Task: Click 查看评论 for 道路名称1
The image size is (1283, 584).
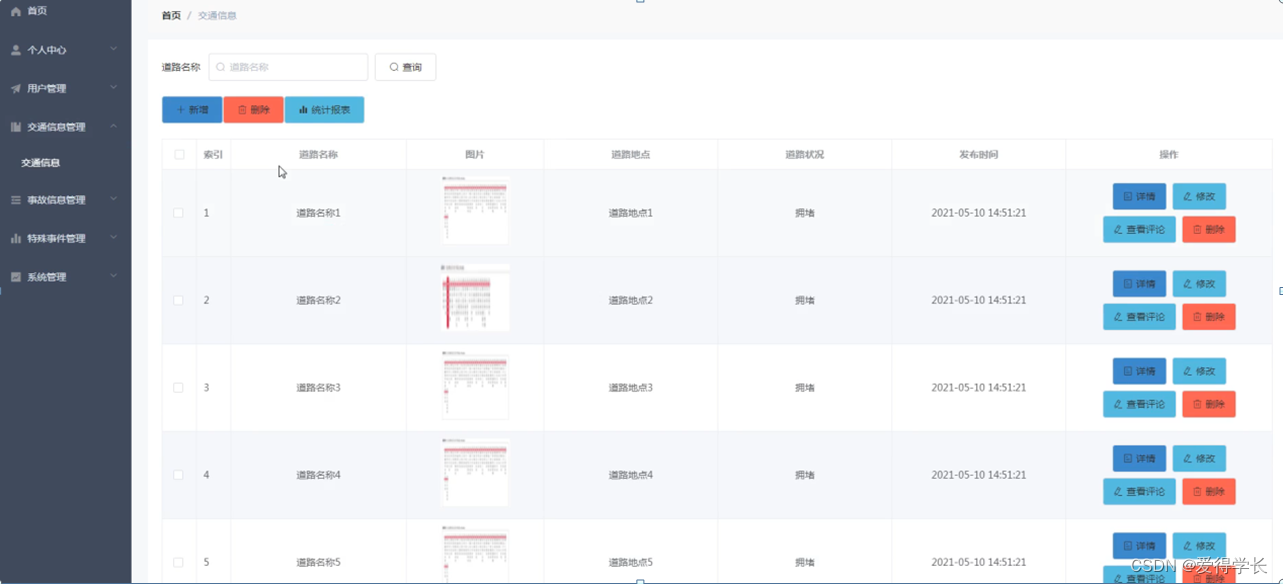Action: 1139,230
